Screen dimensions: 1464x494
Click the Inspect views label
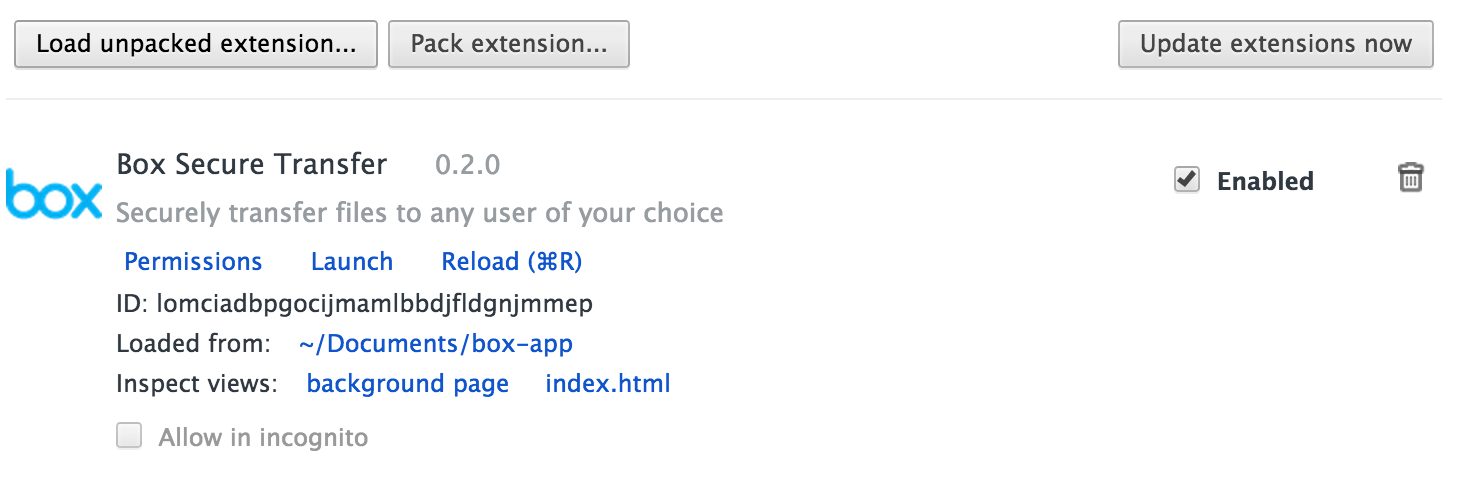pos(196,384)
